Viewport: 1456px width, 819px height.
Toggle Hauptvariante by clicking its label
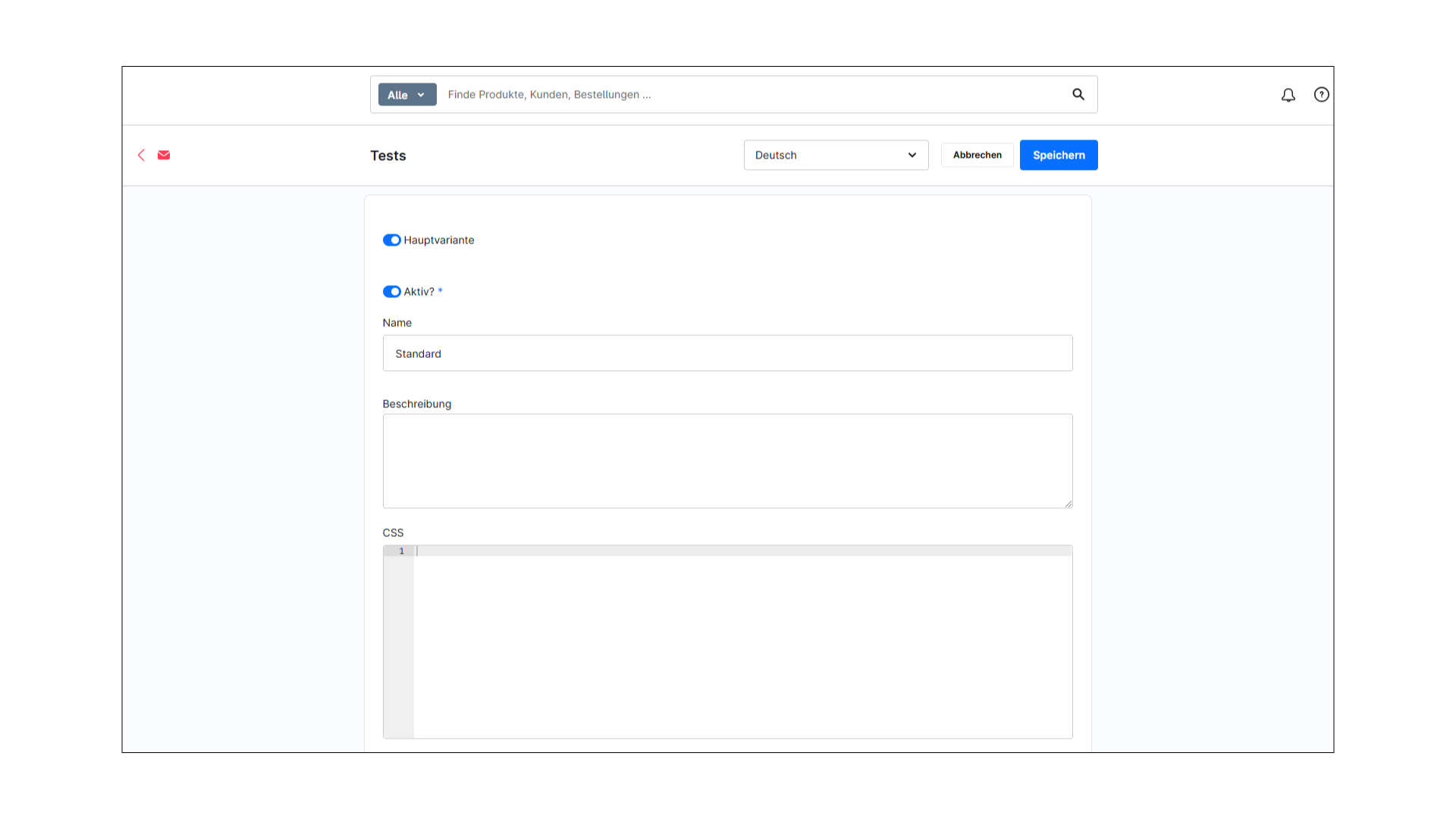coord(438,240)
